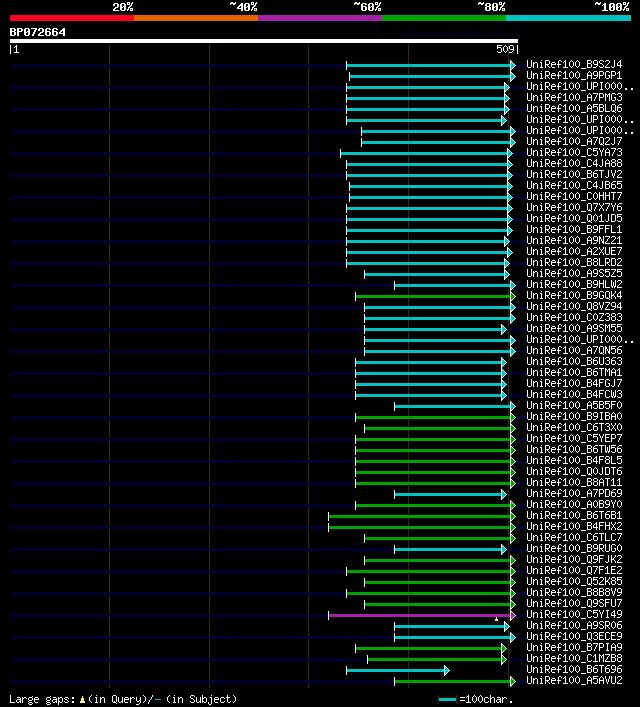Screen dimensions: 640x707
Task: Open hit UniRef100_B9S2J4
Action: pyautogui.click(x=574, y=64)
